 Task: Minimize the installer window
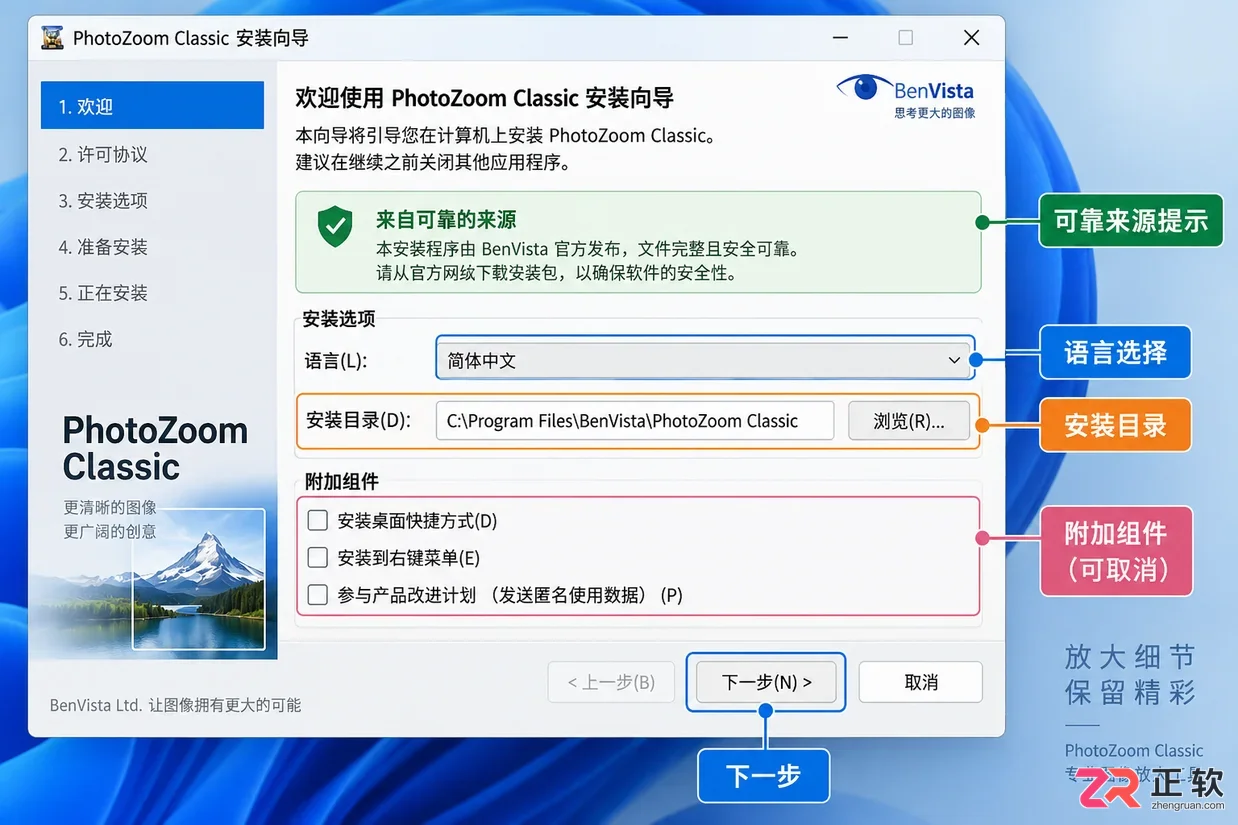click(840, 38)
